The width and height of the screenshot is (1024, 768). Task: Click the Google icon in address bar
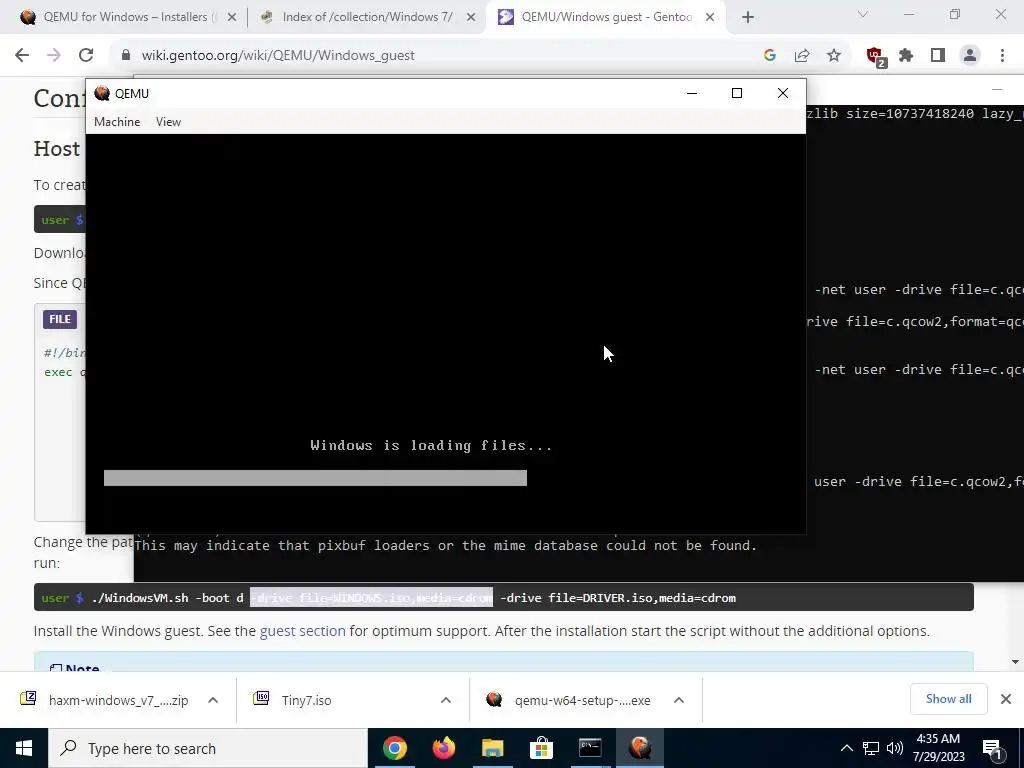click(770, 56)
